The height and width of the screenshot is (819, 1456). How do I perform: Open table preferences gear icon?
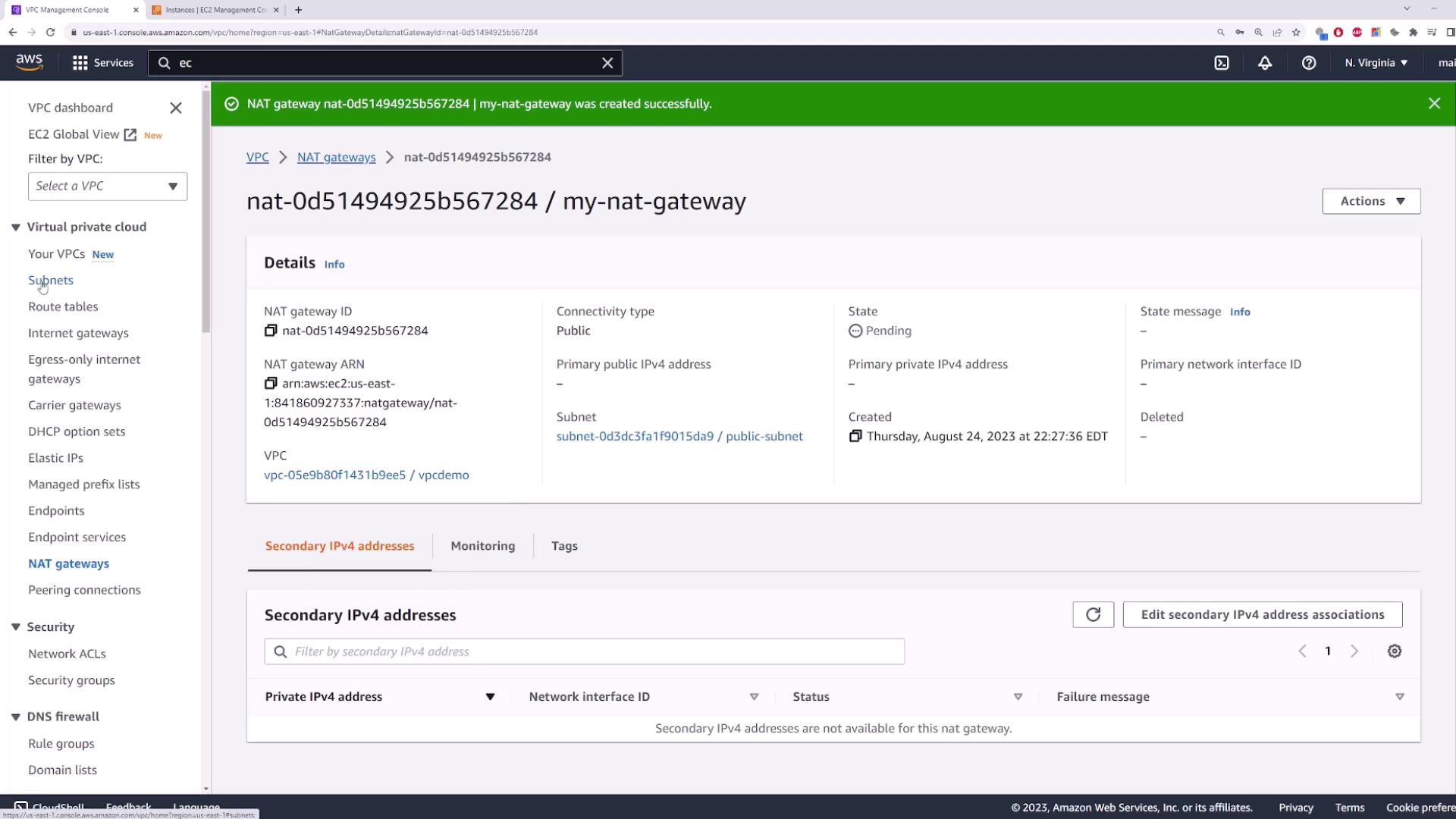coord(1395,651)
